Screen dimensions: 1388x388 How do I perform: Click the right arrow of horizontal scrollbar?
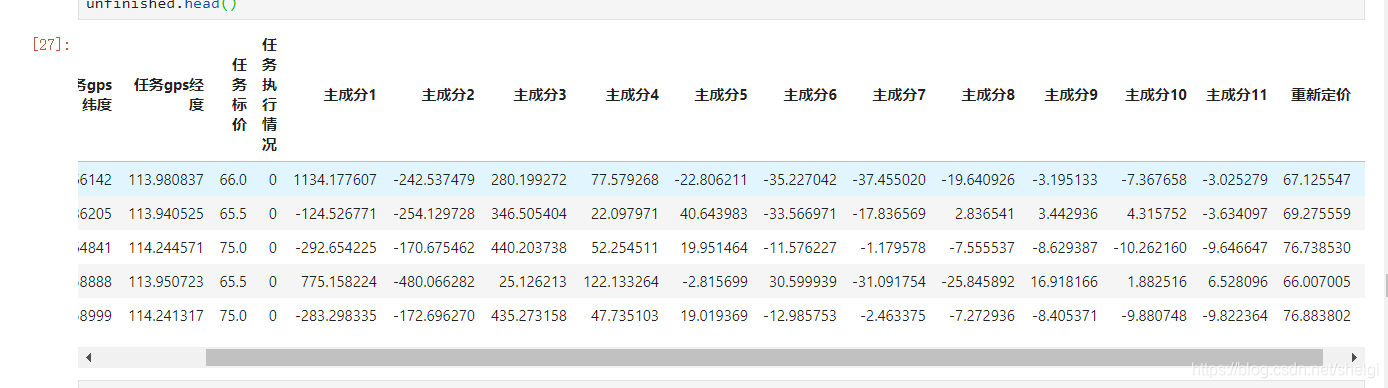(1355, 357)
